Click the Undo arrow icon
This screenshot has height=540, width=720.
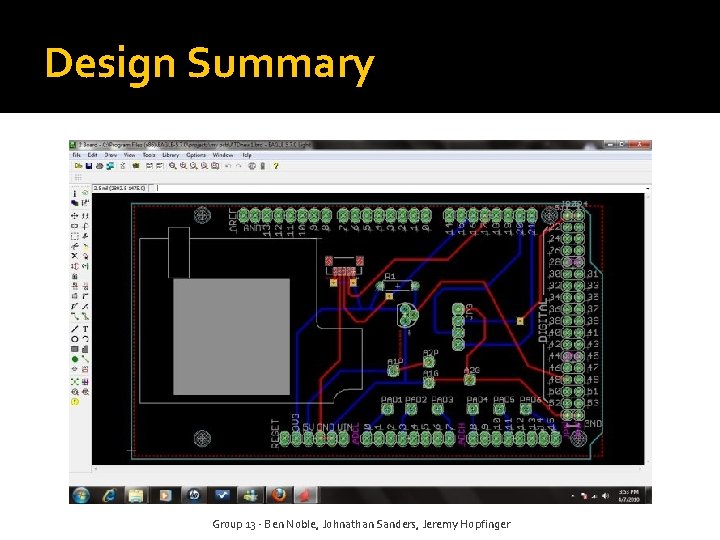pos(228,166)
